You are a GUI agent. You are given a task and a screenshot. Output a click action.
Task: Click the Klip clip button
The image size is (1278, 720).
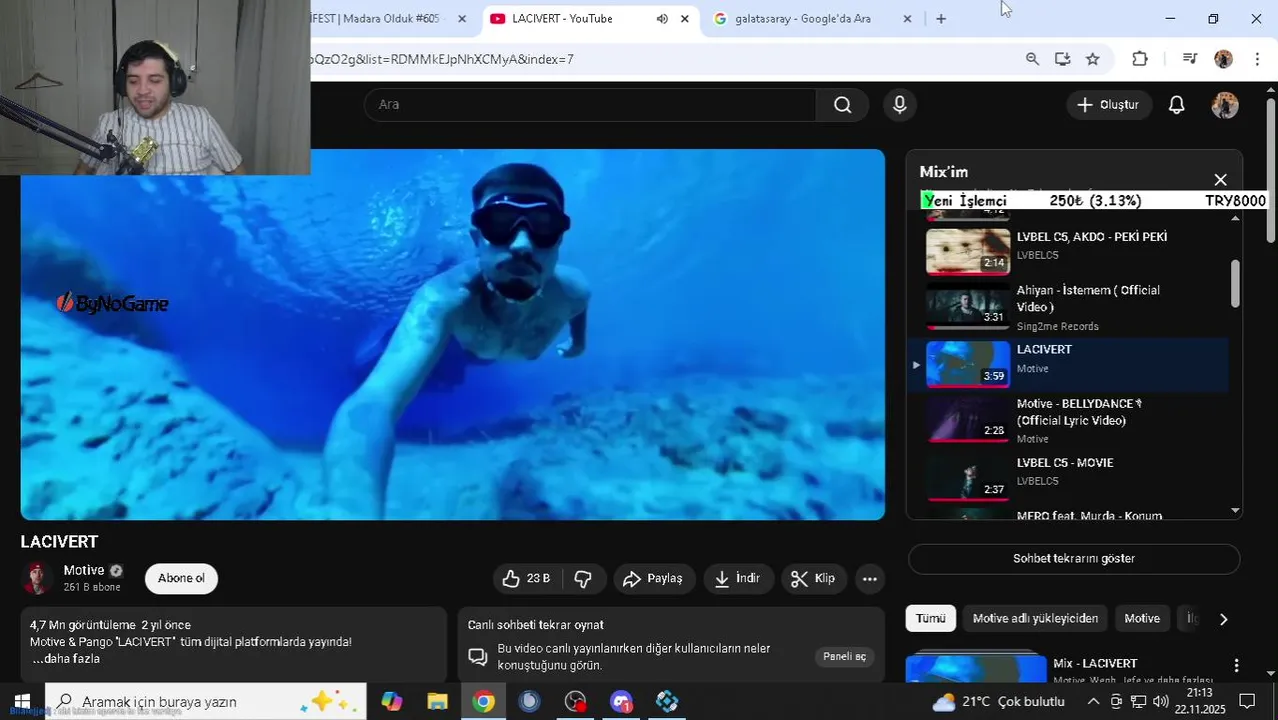pyautogui.click(x=813, y=579)
